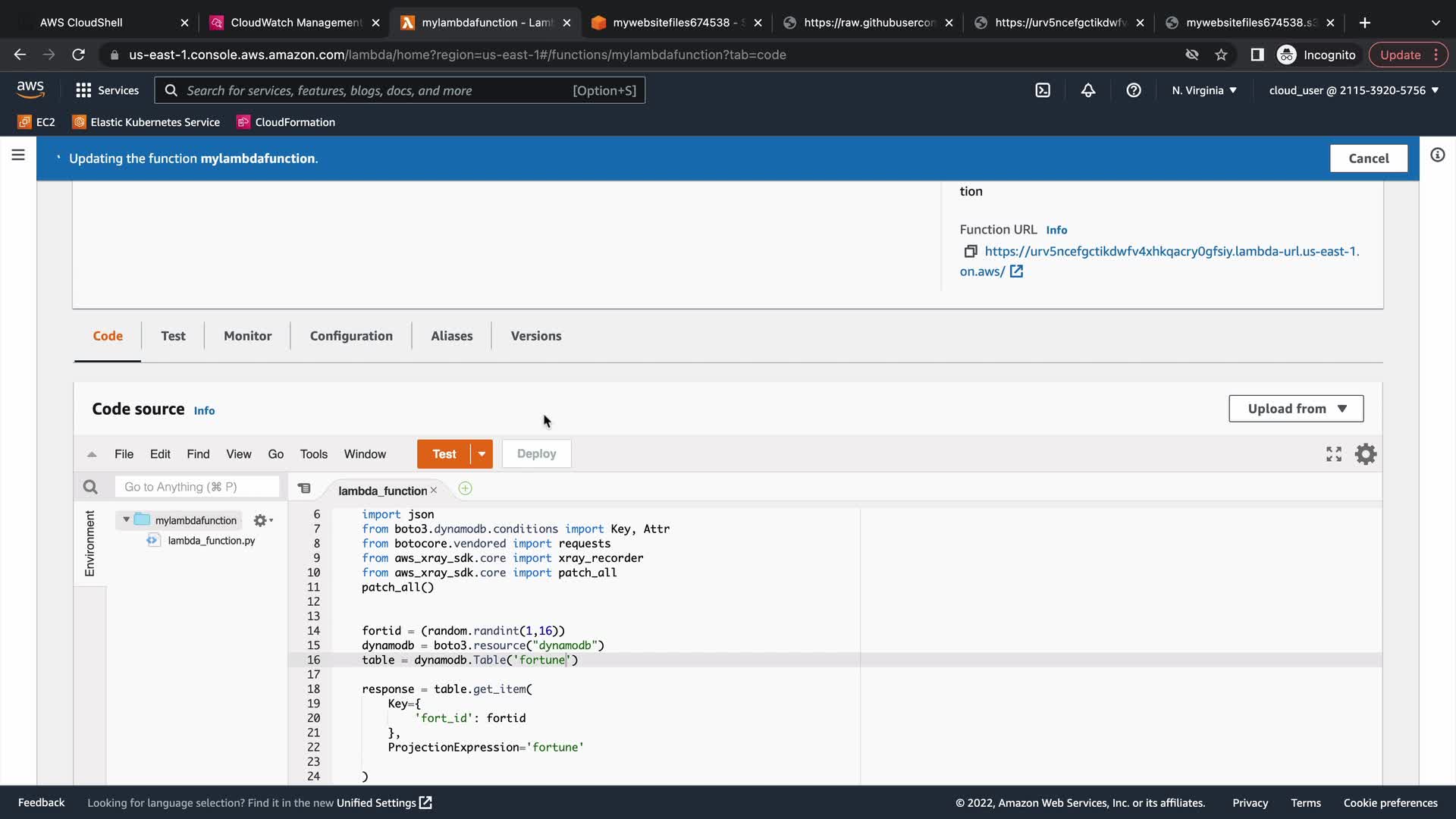Open AWS notifications bell
This screenshot has width=1456, height=819.
1088,90
